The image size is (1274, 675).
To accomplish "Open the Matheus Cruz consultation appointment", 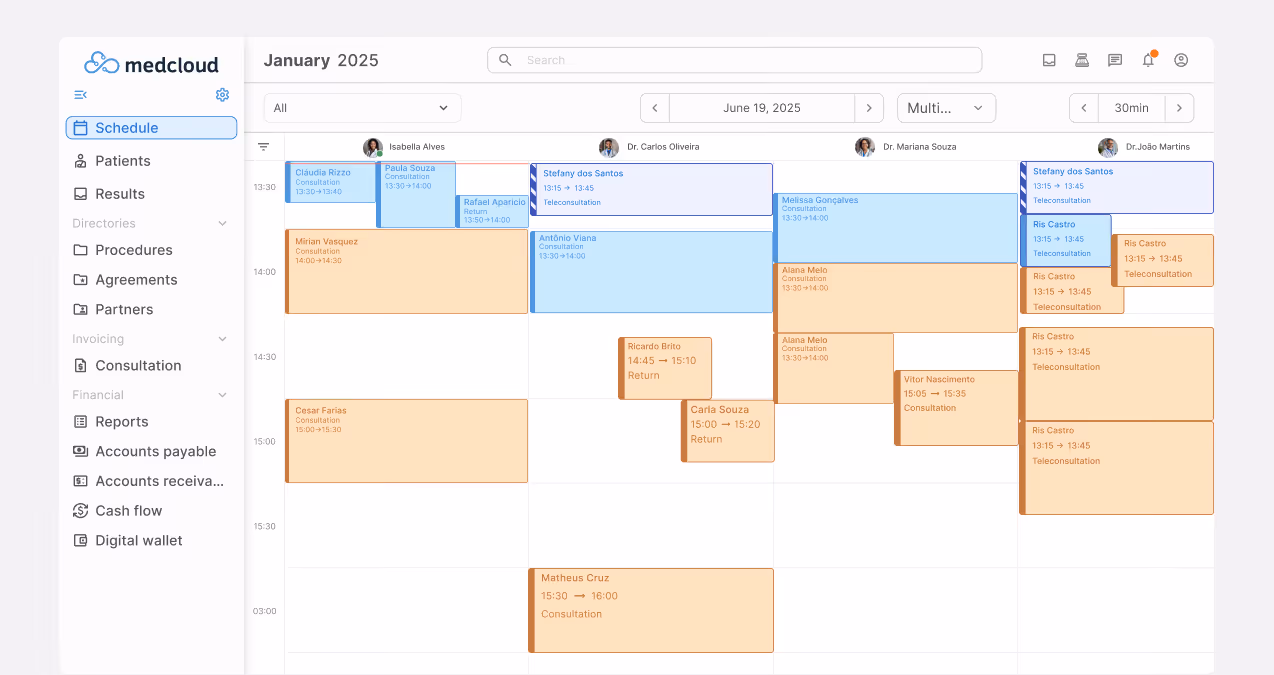I will point(650,610).
